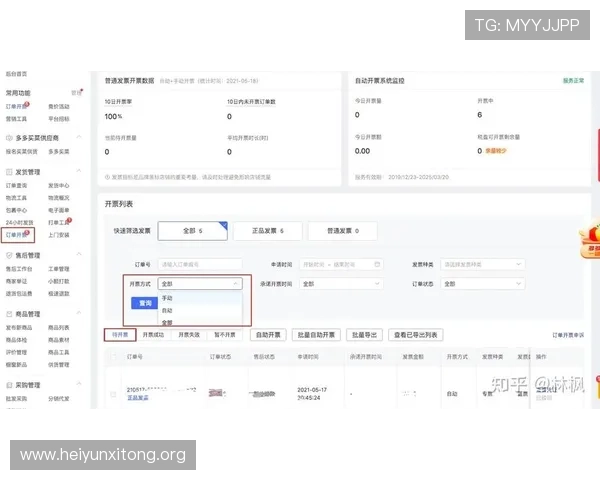Open 电子面单 in sidebar
Screen dimensions: 600x480
coord(59,210)
